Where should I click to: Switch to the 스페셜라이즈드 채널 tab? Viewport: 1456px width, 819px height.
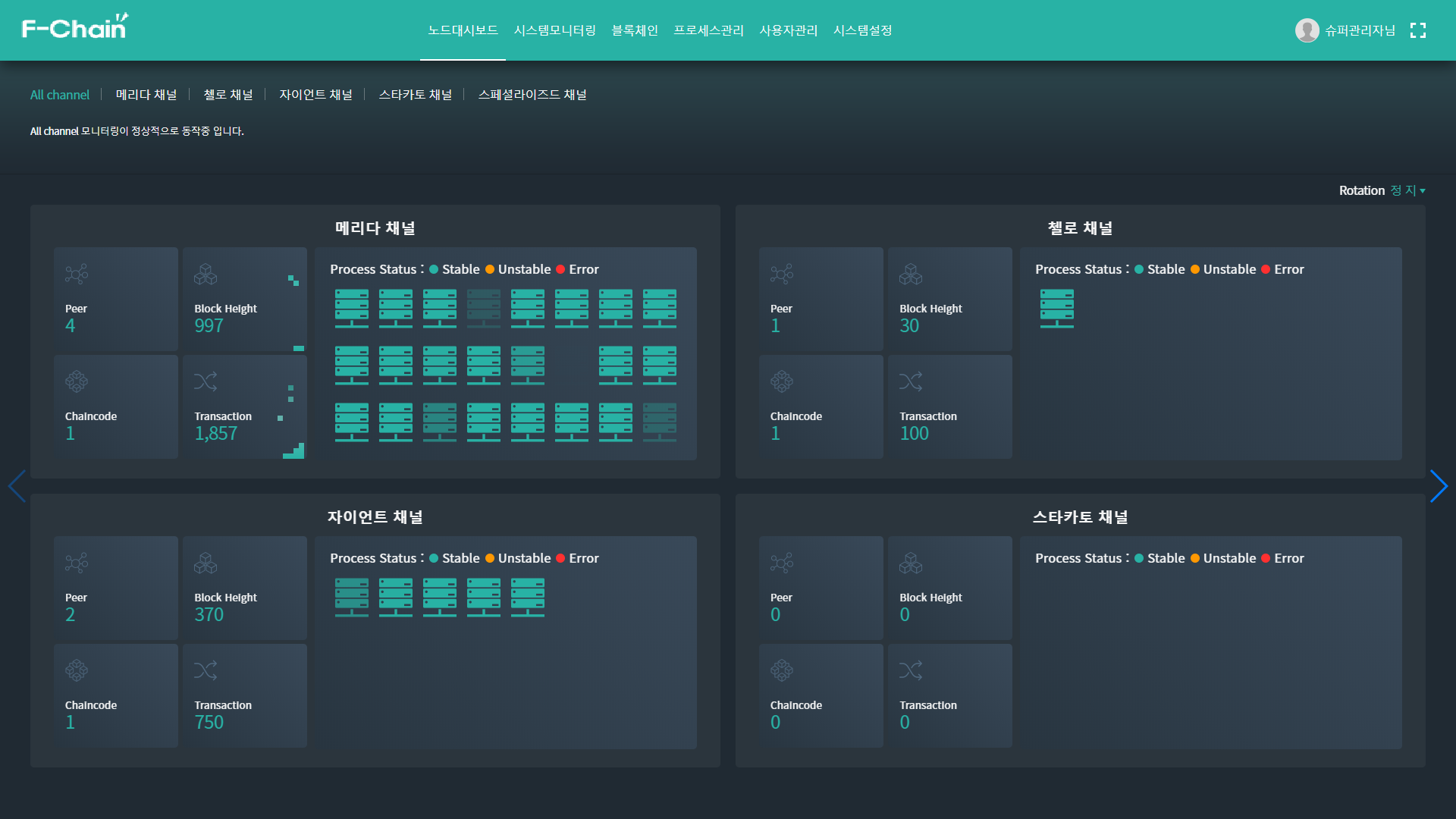(532, 95)
